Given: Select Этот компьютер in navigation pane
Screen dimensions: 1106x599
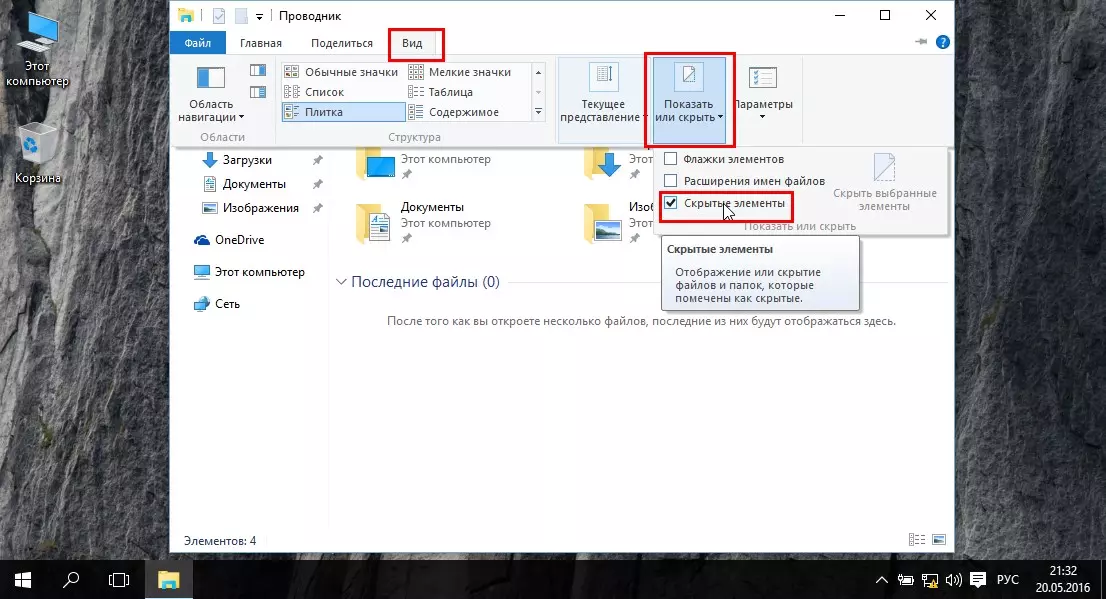Looking at the screenshot, I should [259, 272].
